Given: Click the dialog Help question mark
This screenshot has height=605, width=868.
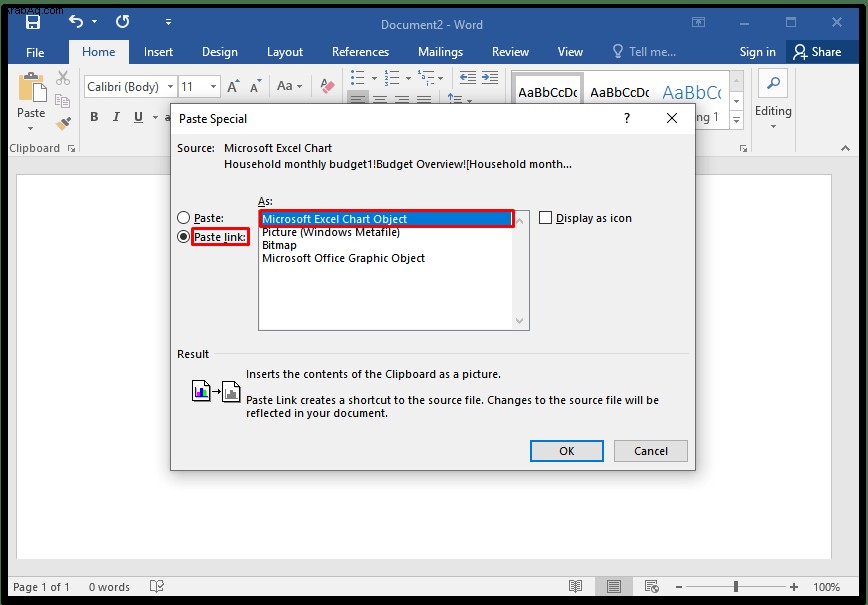Looking at the screenshot, I should click(627, 118).
